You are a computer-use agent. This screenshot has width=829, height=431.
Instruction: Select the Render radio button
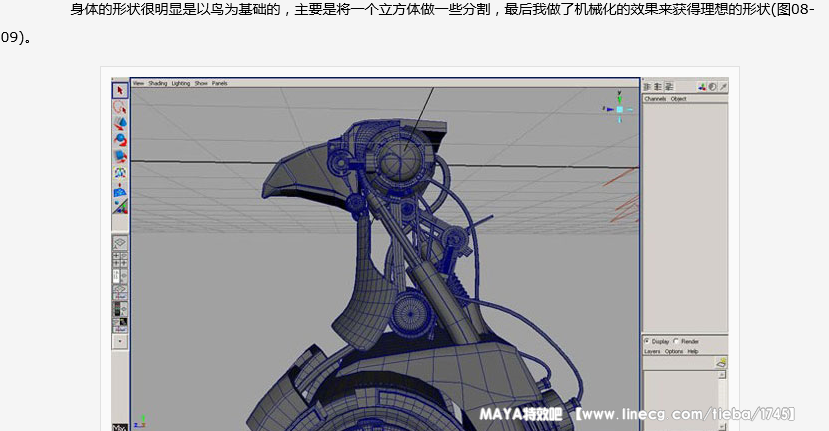(676, 341)
